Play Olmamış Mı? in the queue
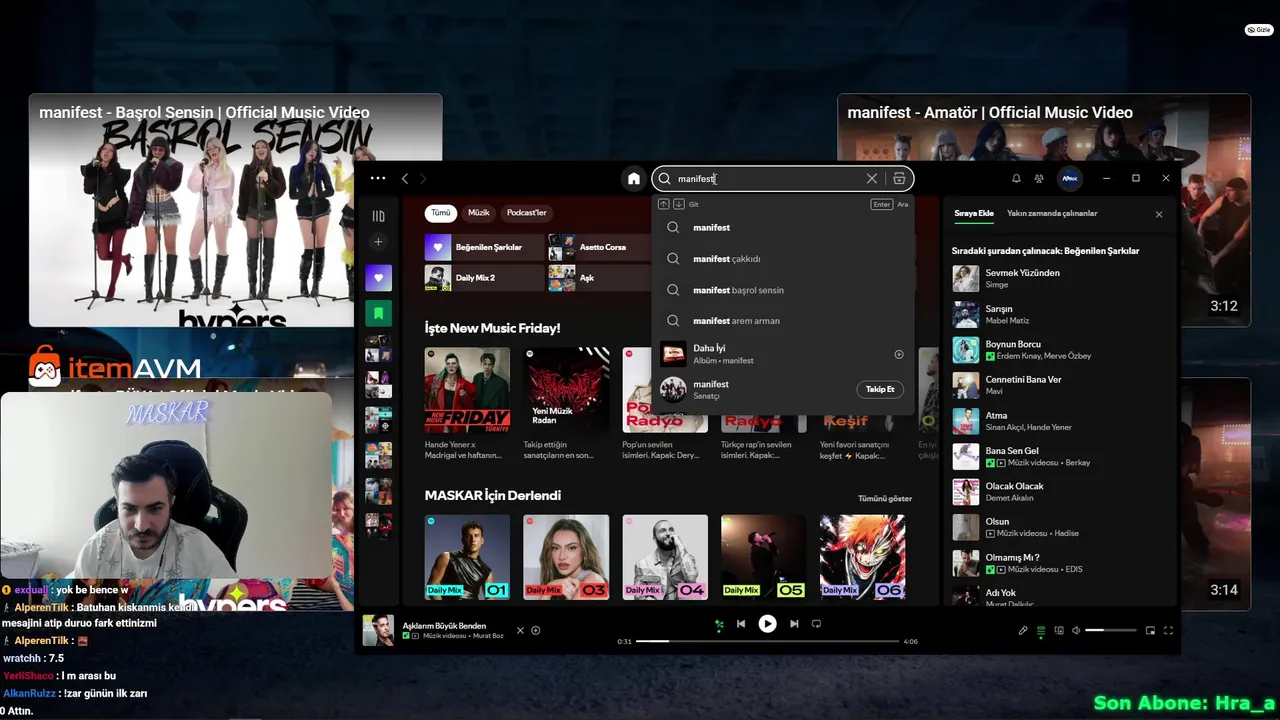Image resolution: width=1280 pixels, height=720 pixels. pos(1060,563)
